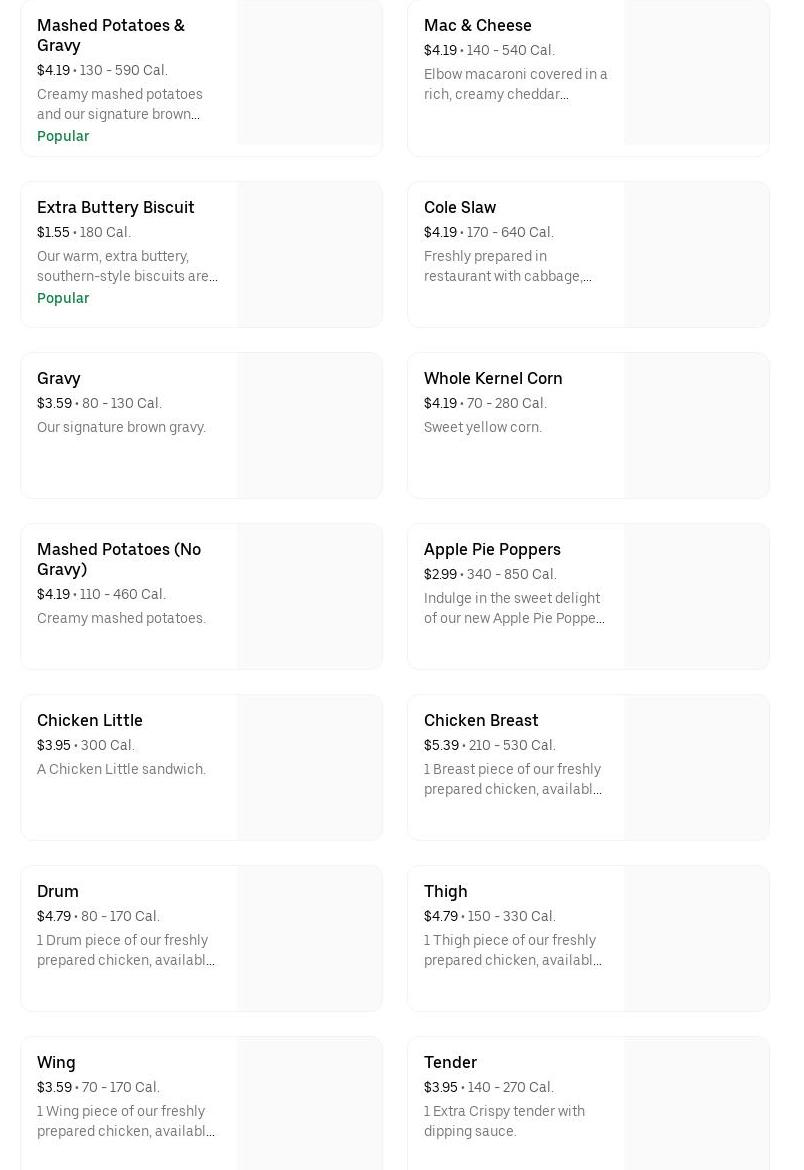Screen dimensions: 804x1170
Task: Click the Chicken Little image thumbnail
Action: point(309,767)
